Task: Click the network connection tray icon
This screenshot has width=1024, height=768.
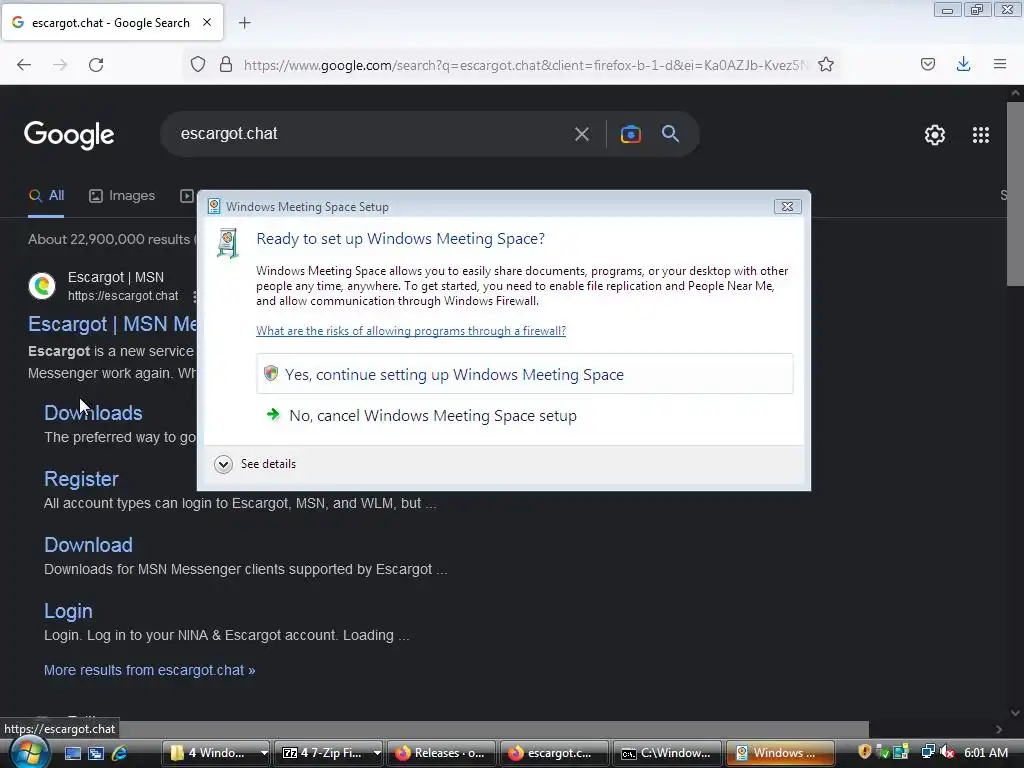Action: (928, 752)
